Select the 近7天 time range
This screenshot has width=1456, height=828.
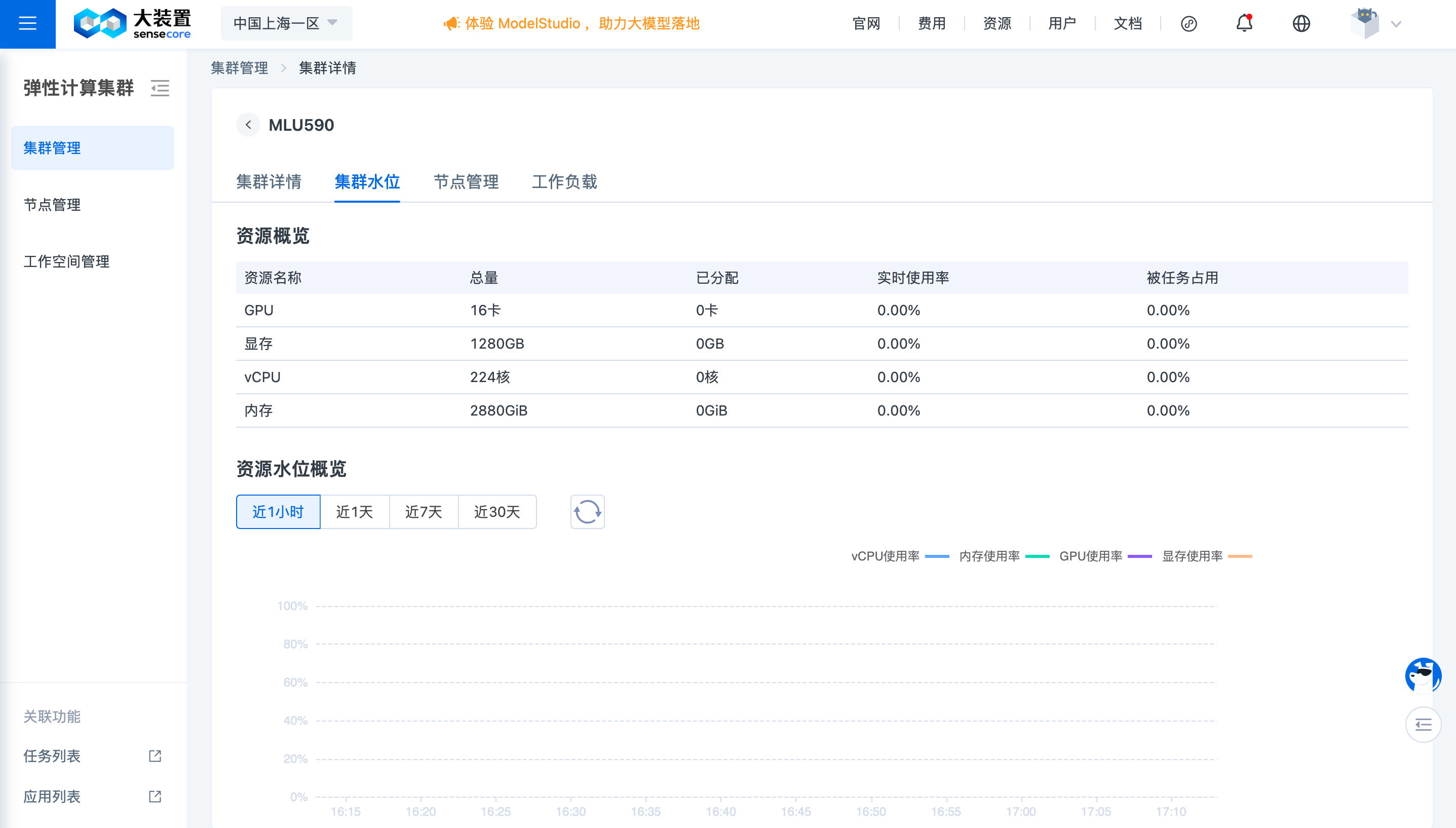(x=424, y=512)
